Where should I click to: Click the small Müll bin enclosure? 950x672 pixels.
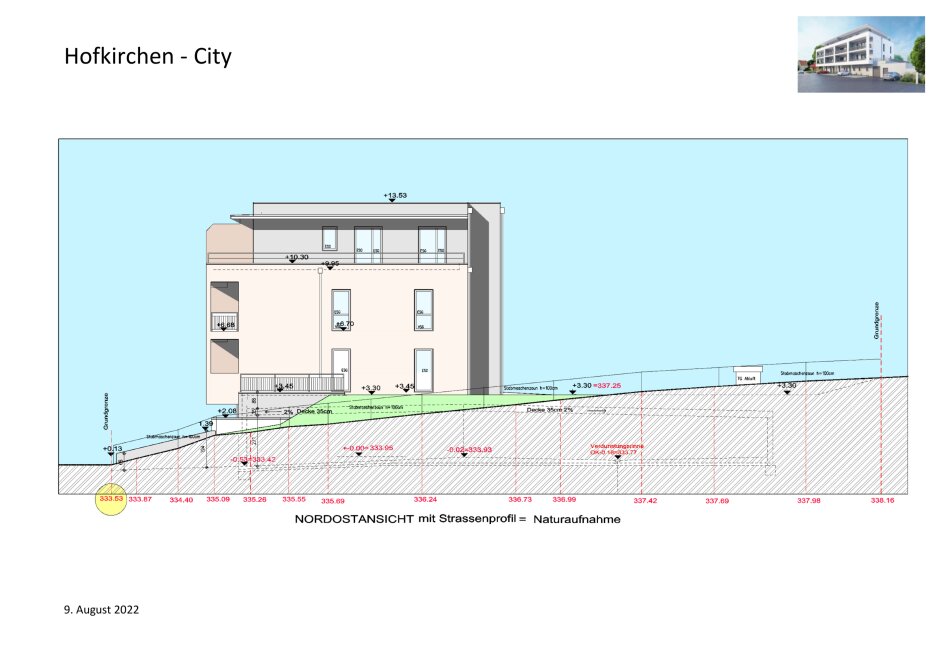click(x=748, y=375)
